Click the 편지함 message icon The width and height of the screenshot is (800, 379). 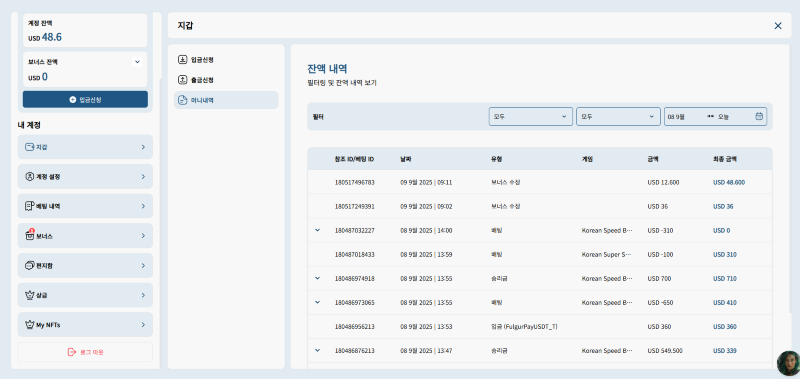point(30,265)
